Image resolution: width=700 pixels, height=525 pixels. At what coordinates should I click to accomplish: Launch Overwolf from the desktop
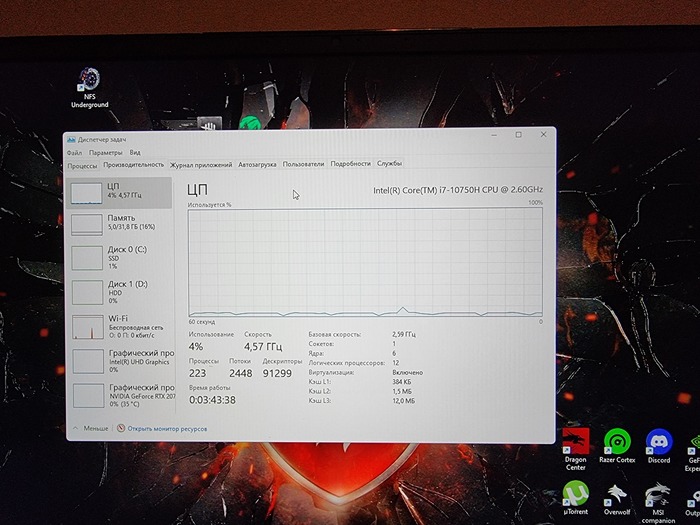(617, 499)
